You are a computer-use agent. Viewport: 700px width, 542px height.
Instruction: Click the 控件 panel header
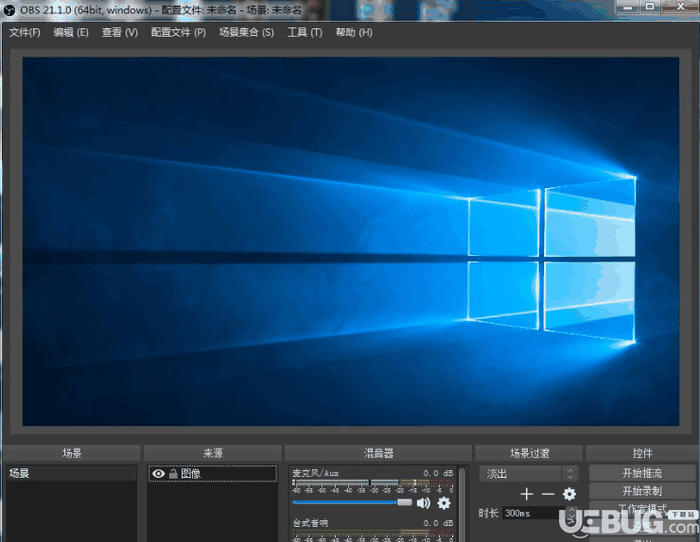(x=642, y=453)
